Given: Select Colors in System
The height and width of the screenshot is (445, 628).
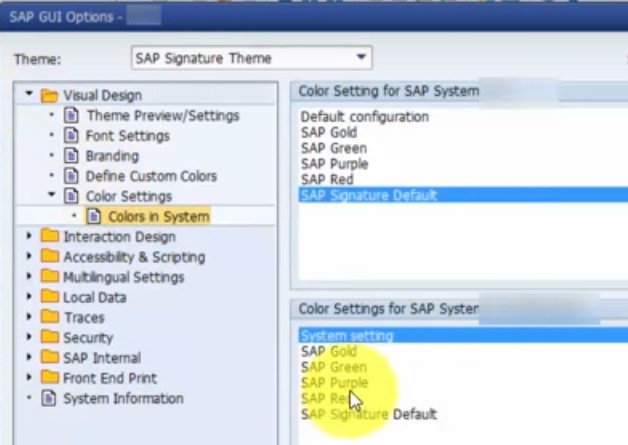Looking at the screenshot, I should (x=159, y=216).
